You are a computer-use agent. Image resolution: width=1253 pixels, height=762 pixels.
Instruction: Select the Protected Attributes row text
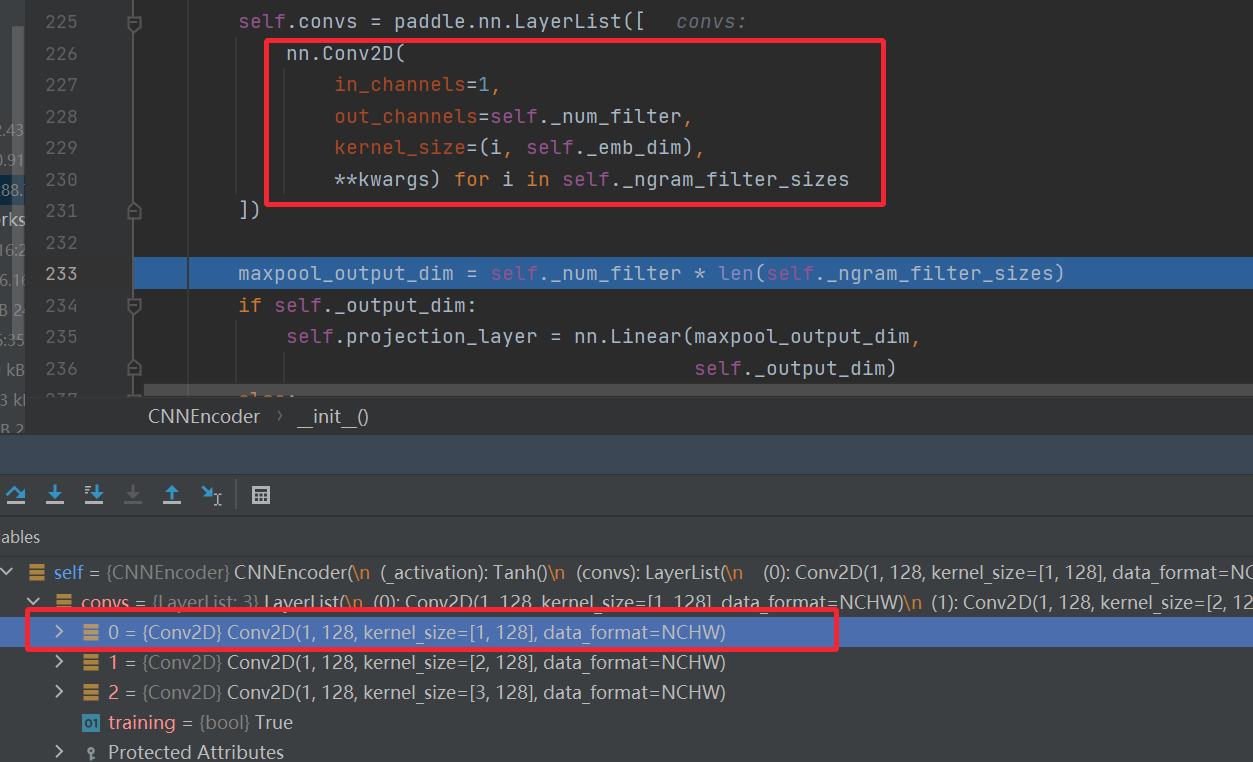click(x=196, y=752)
